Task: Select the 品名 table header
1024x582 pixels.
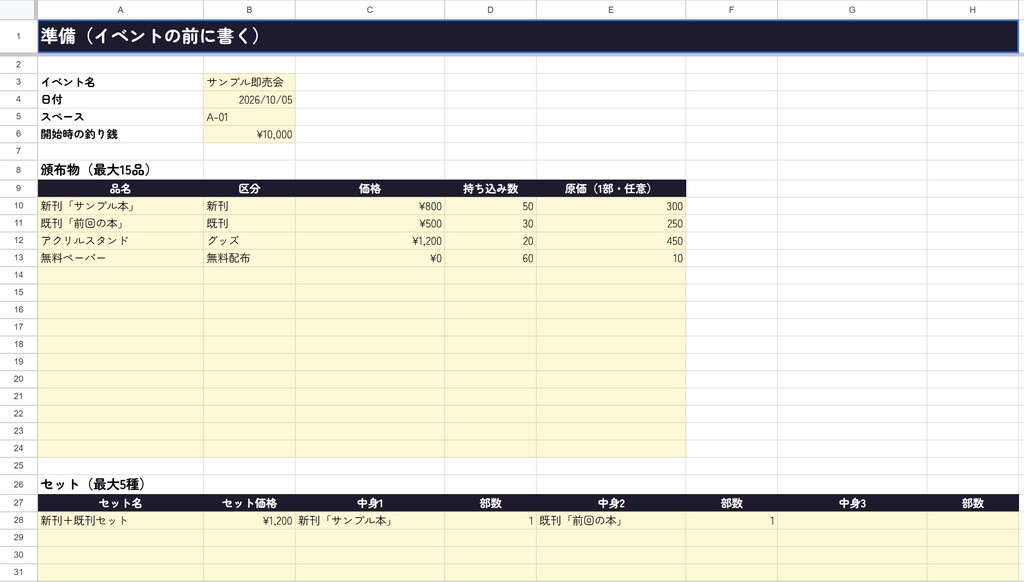Action: tap(121, 189)
